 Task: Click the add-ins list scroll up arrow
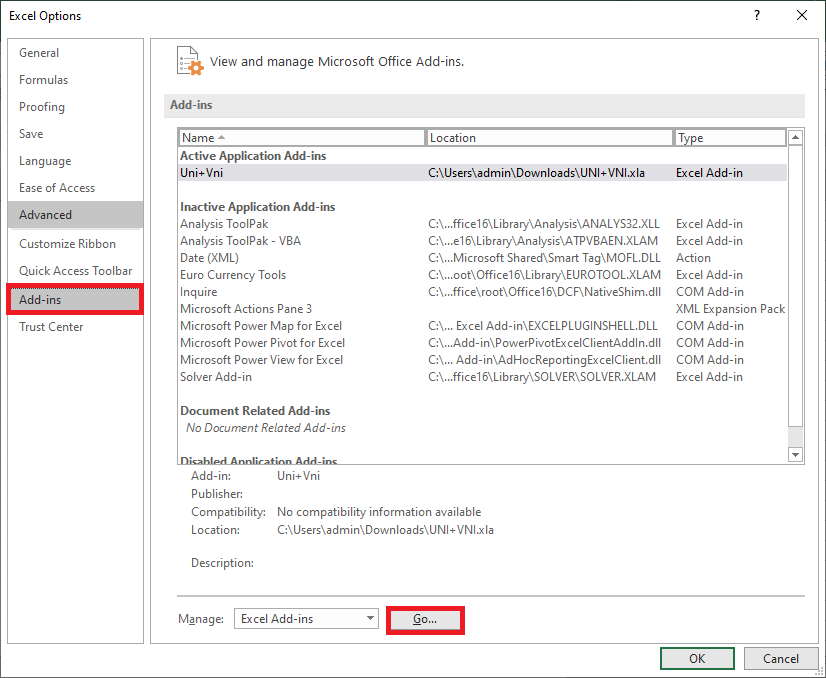pos(795,137)
